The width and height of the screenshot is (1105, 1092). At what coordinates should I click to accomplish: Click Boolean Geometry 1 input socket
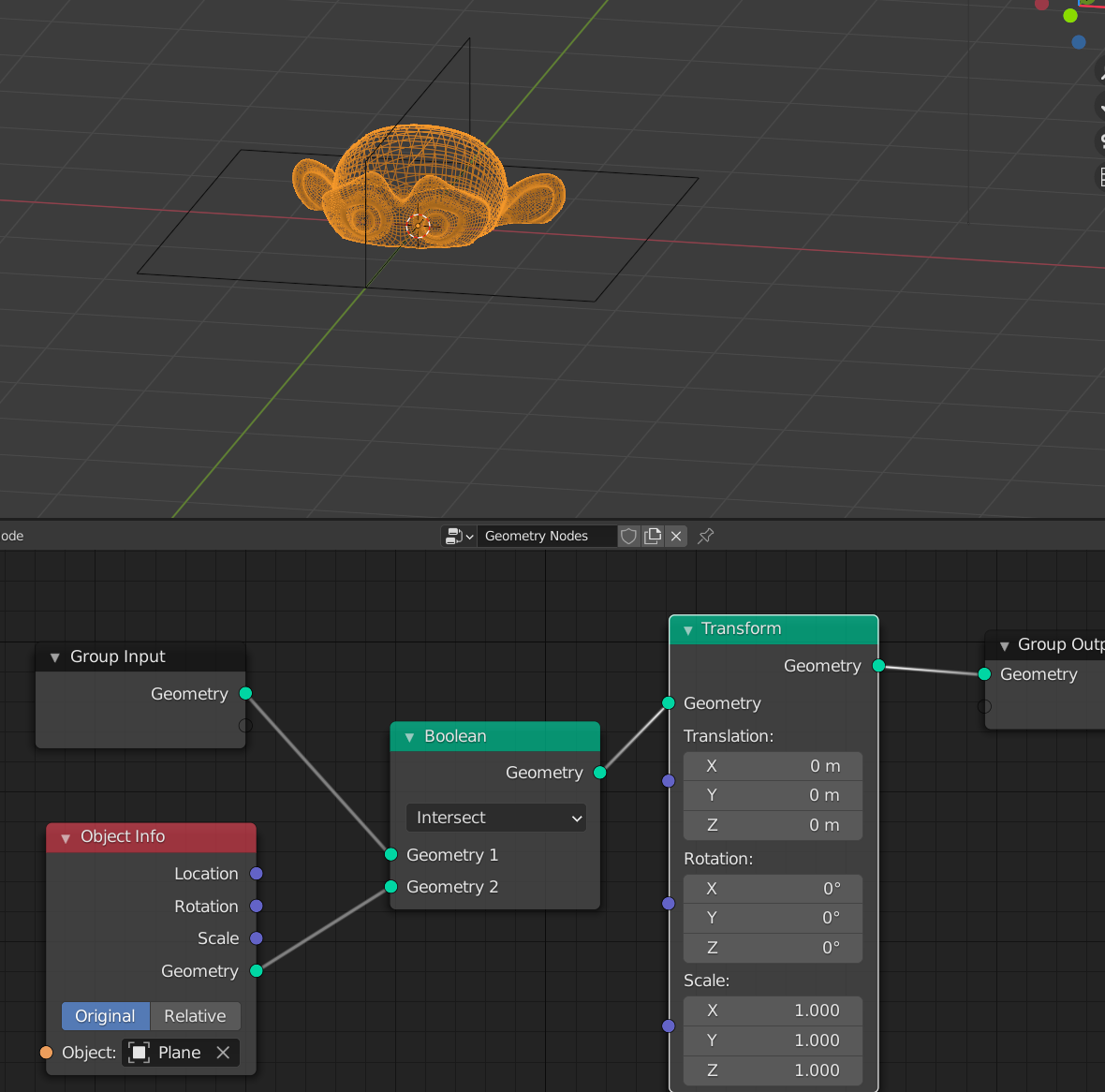[x=391, y=854]
